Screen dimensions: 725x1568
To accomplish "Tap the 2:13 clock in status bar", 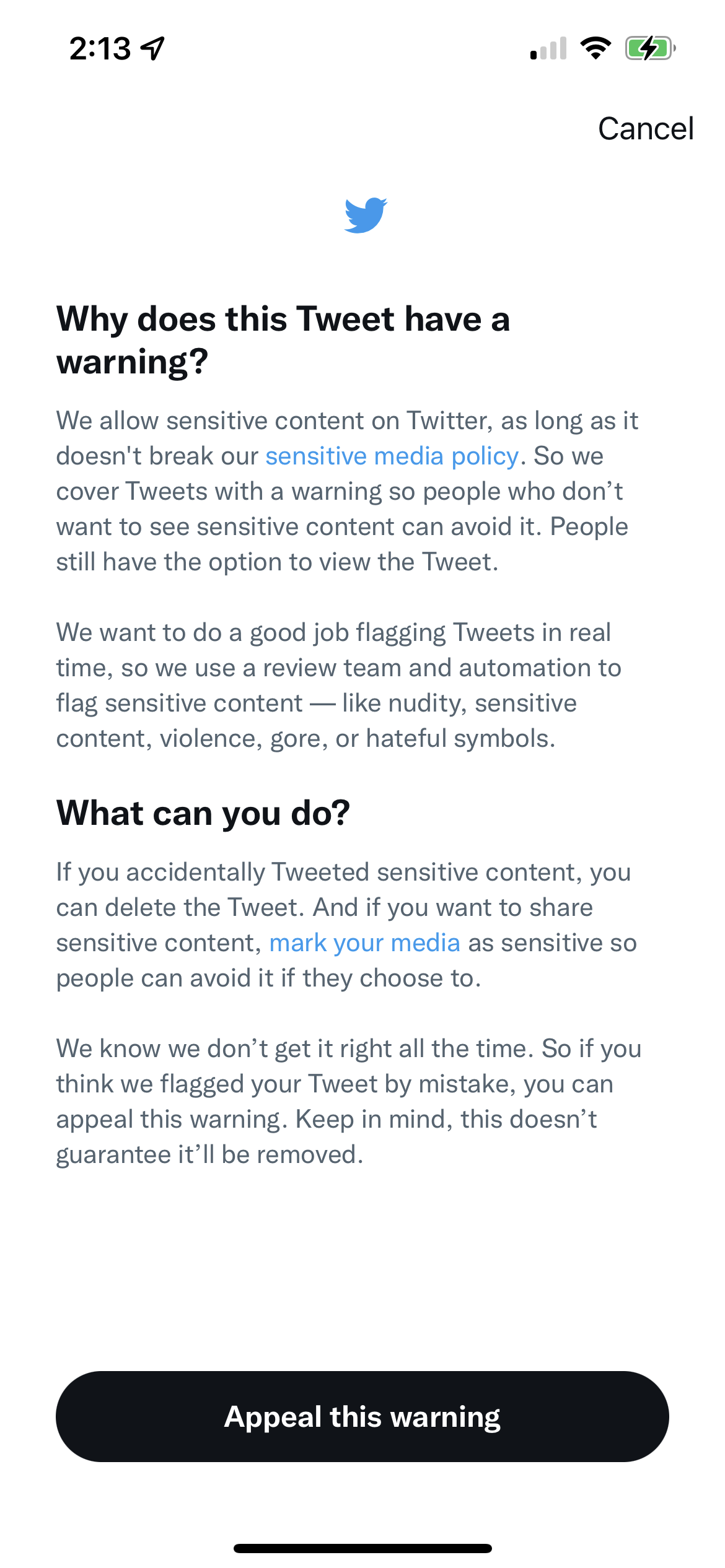I will click(x=100, y=48).
